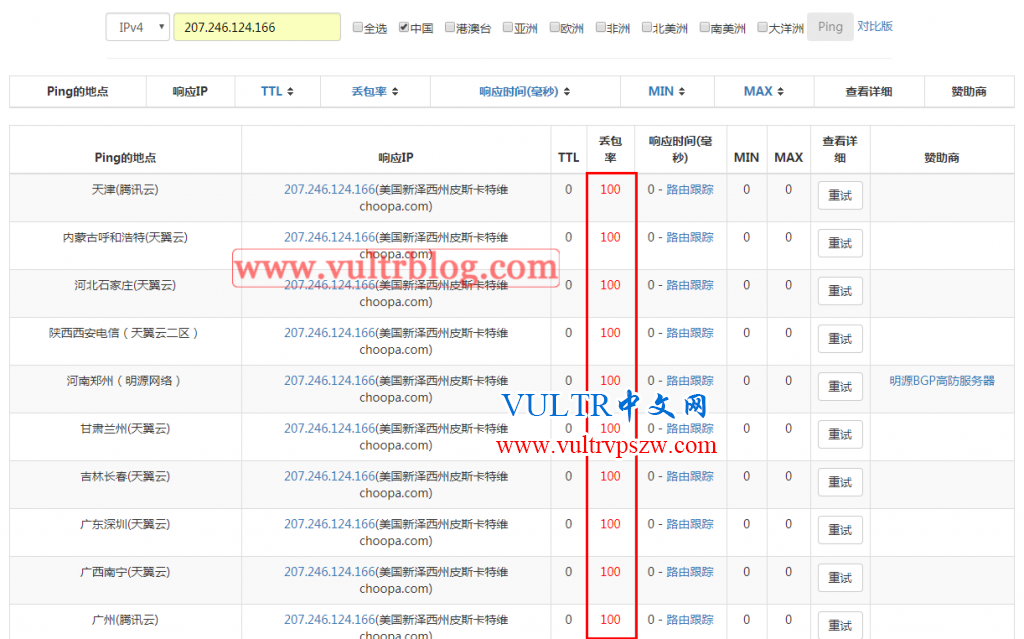1024x639 pixels.
Task: Click the 赞助商 header in sort bar
Action: 968,91
